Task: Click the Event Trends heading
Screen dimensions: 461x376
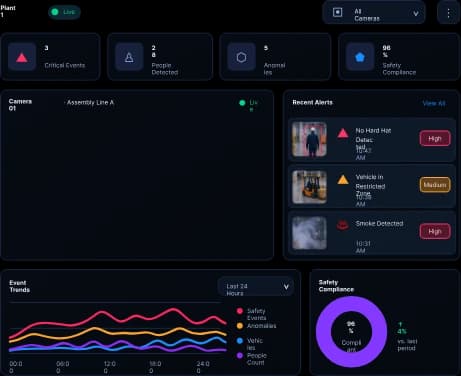Action: coord(19,286)
